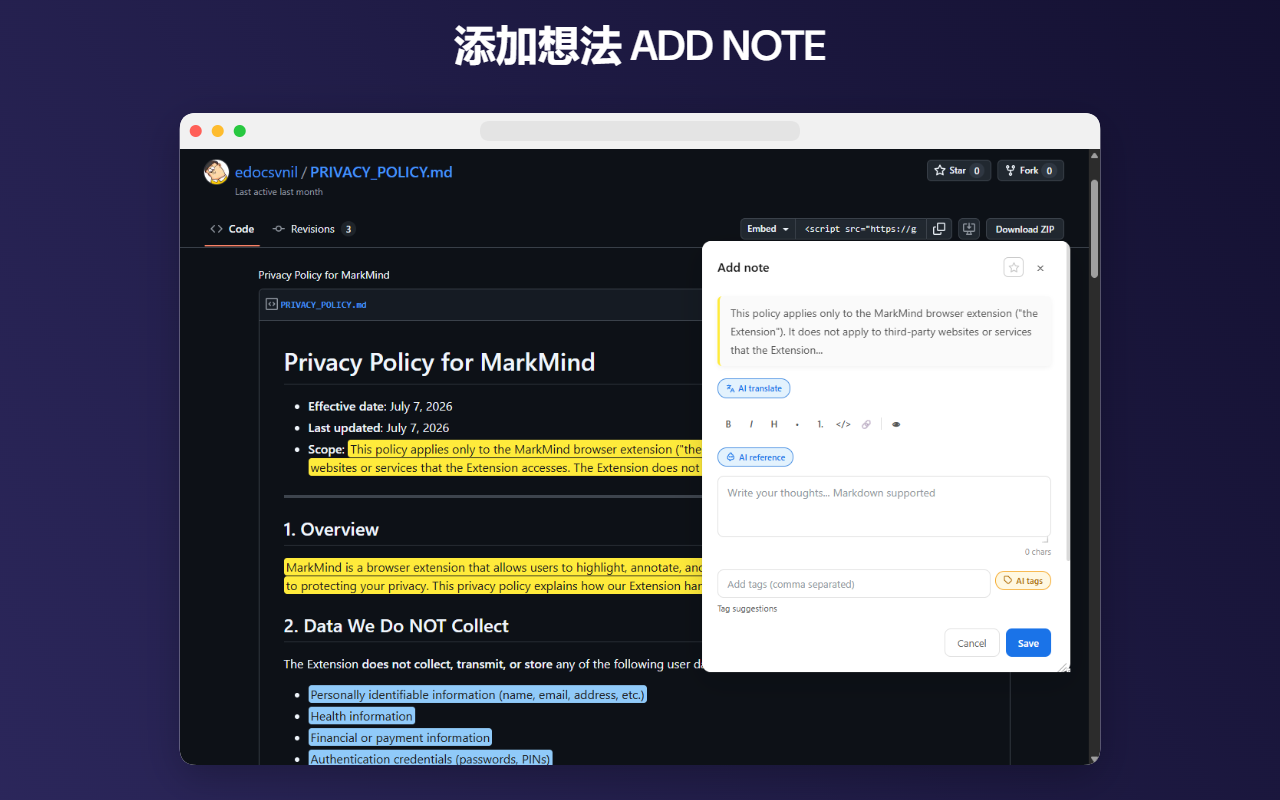Open edocsvnil user profile link
Viewport: 1280px width, 800px height.
[x=266, y=172]
